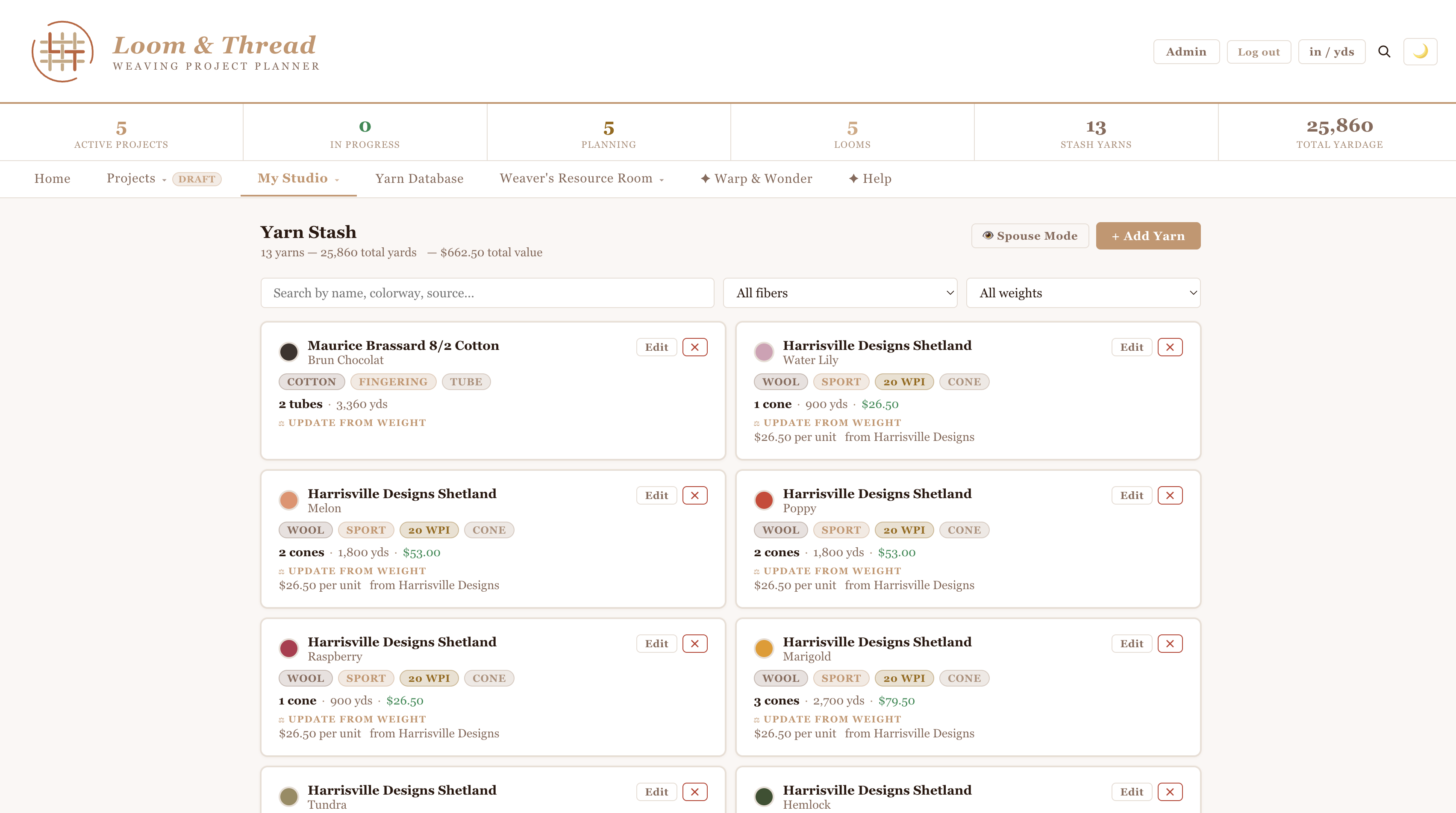1456x813 pixels.
Task: Delete the Marigold yarn card
Action: (1170, 643)
